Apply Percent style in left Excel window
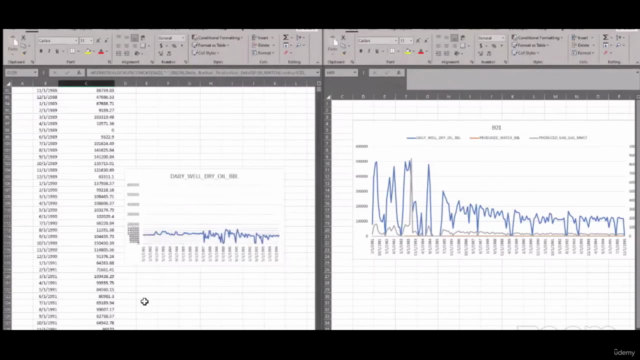 (x=174, y=46)
